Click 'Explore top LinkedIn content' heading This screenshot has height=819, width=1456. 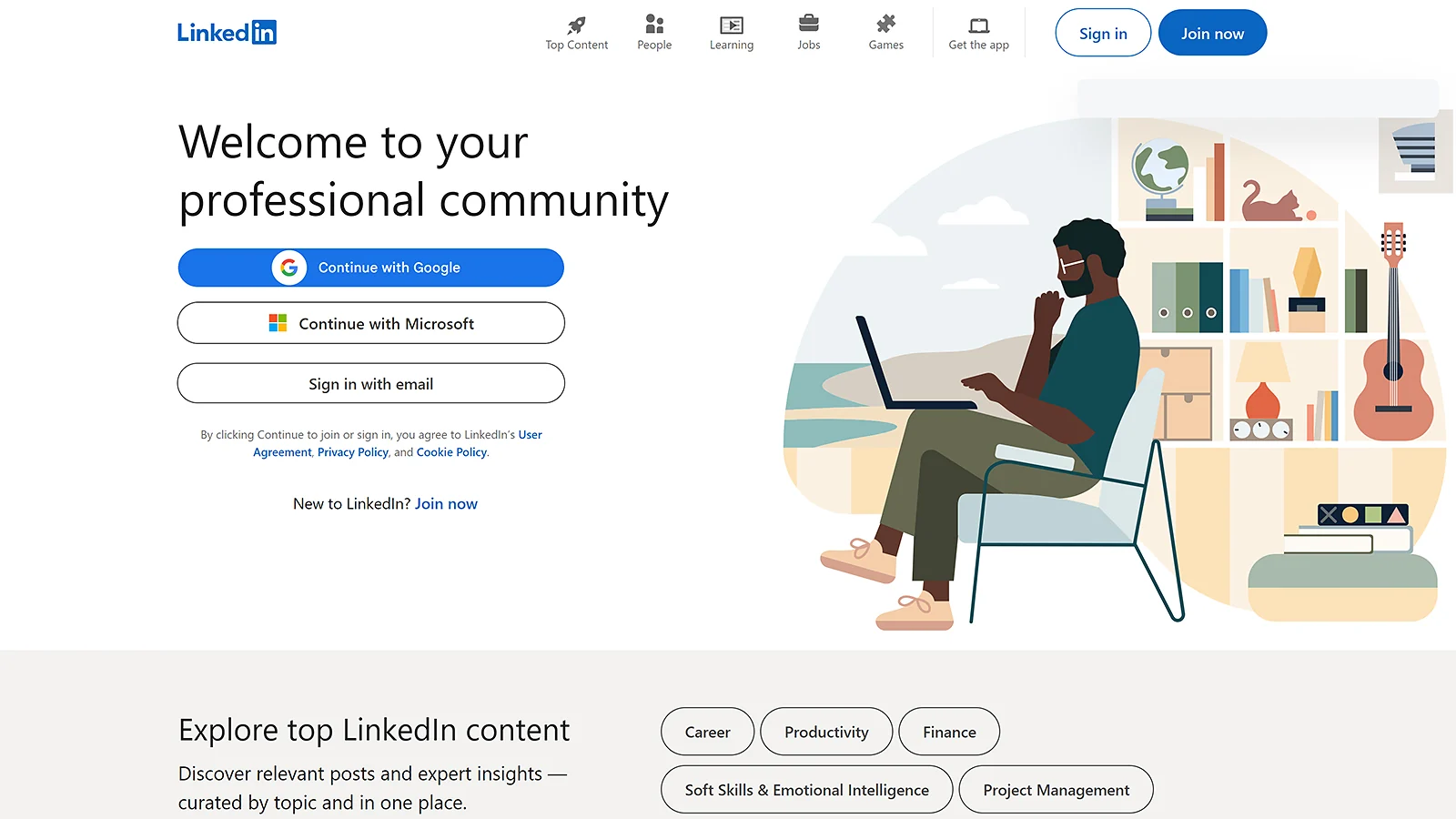point(374,730)
